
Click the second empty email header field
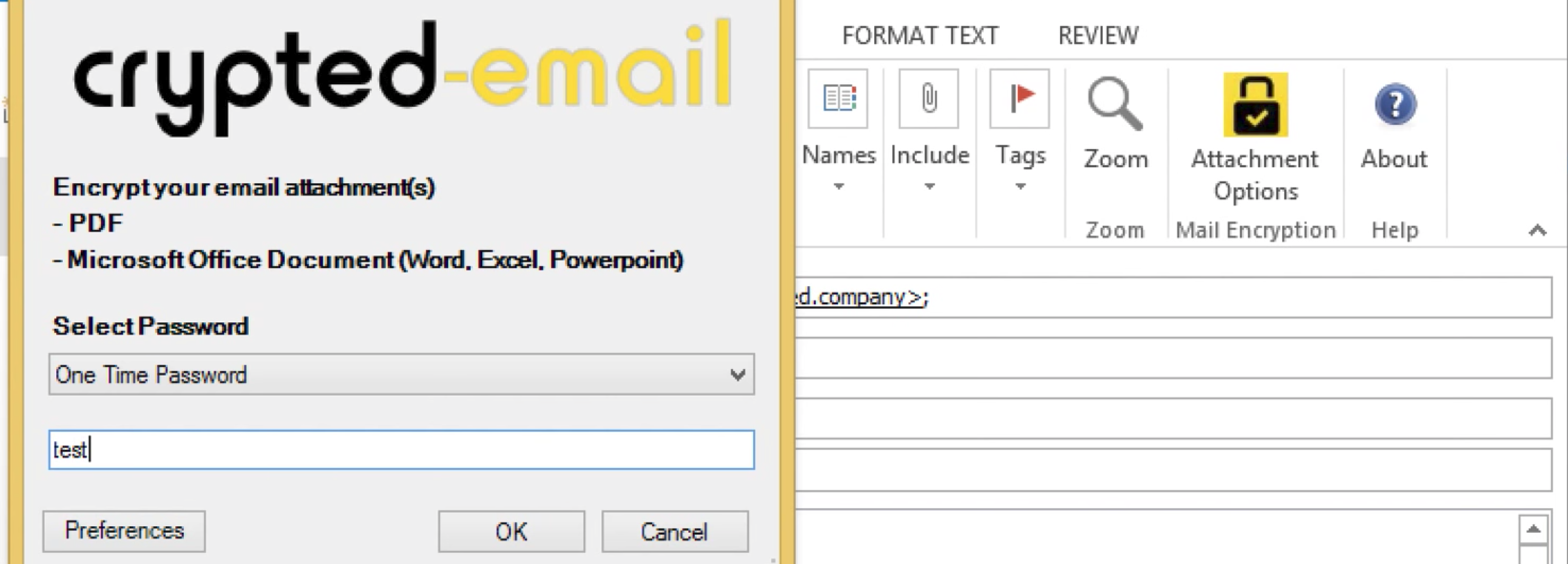pos(1173,418)
